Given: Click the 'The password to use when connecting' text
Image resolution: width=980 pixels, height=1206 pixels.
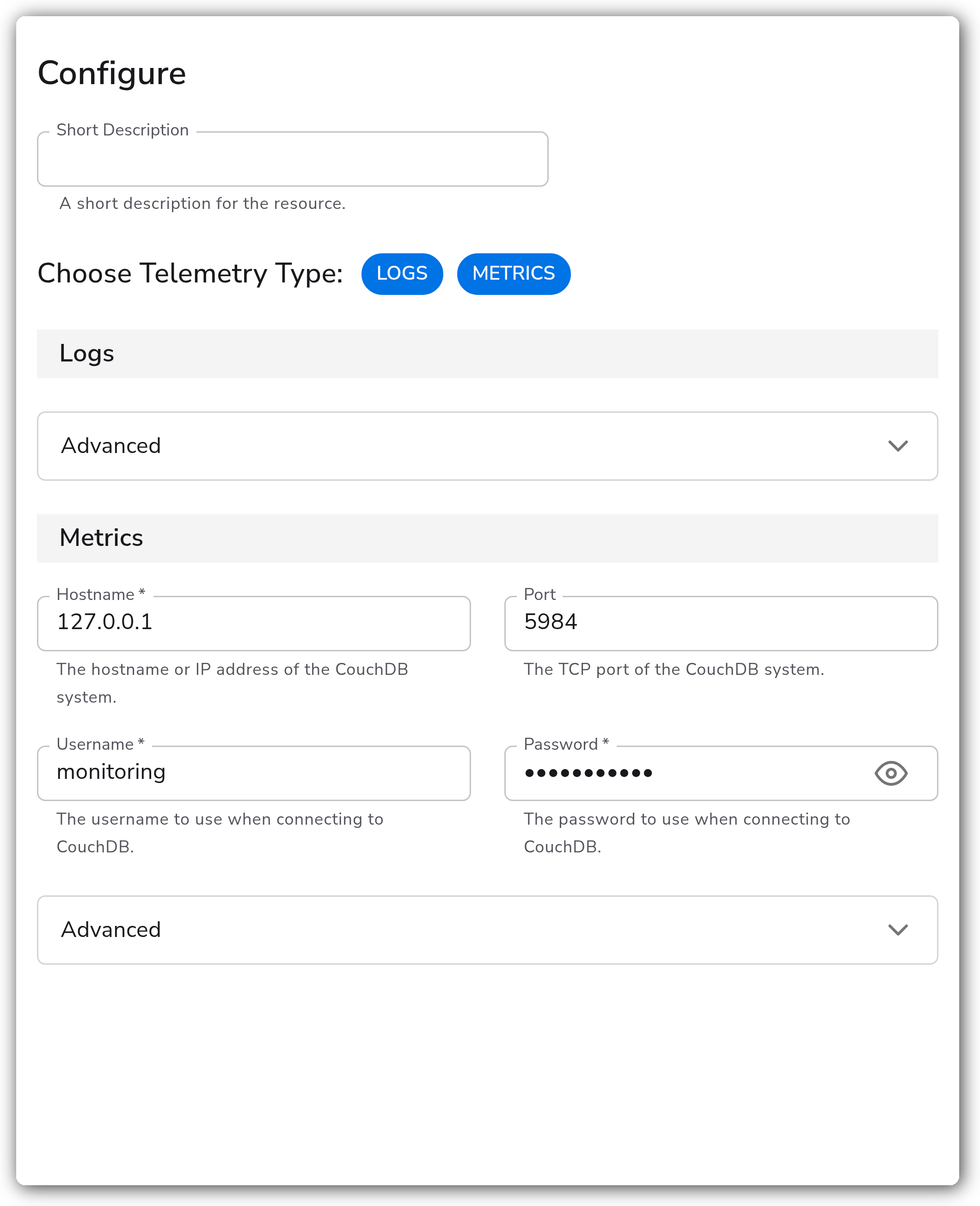Looking at the screenshot, I should click(687, 833).
